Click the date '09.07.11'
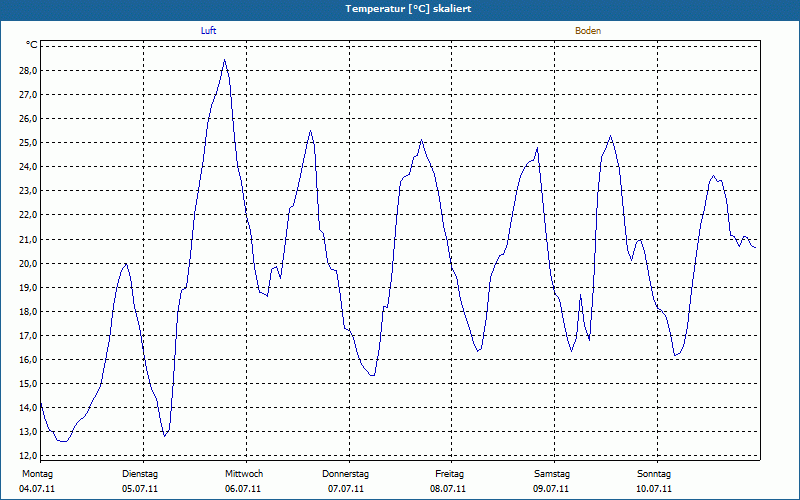 pyautogui.click(x=551, y=489)
